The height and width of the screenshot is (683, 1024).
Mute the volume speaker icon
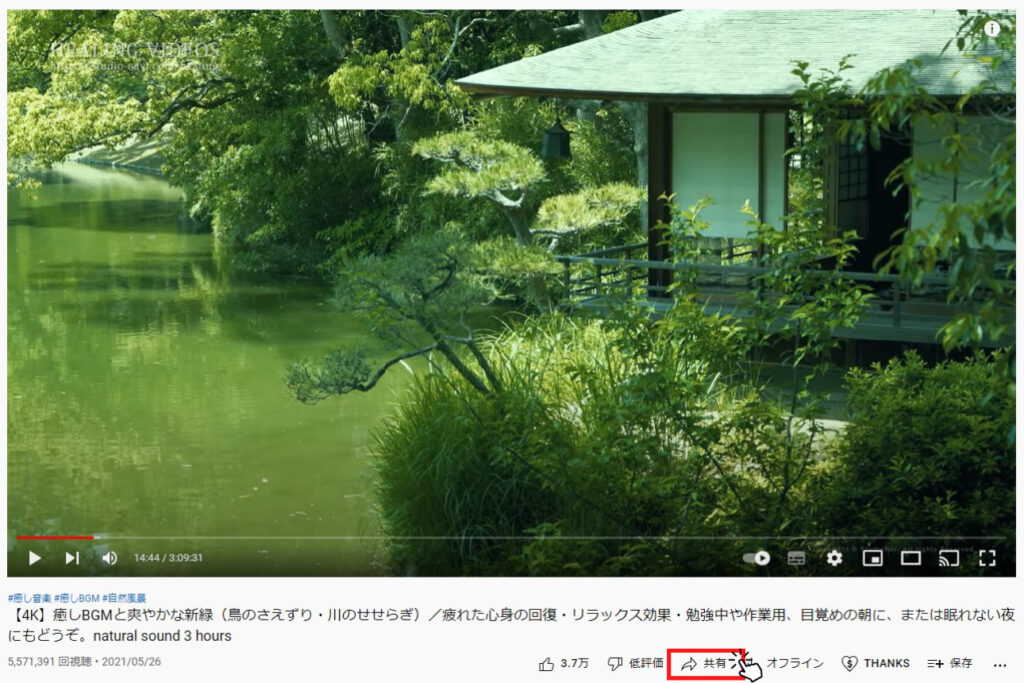click(x=110, y=558)
